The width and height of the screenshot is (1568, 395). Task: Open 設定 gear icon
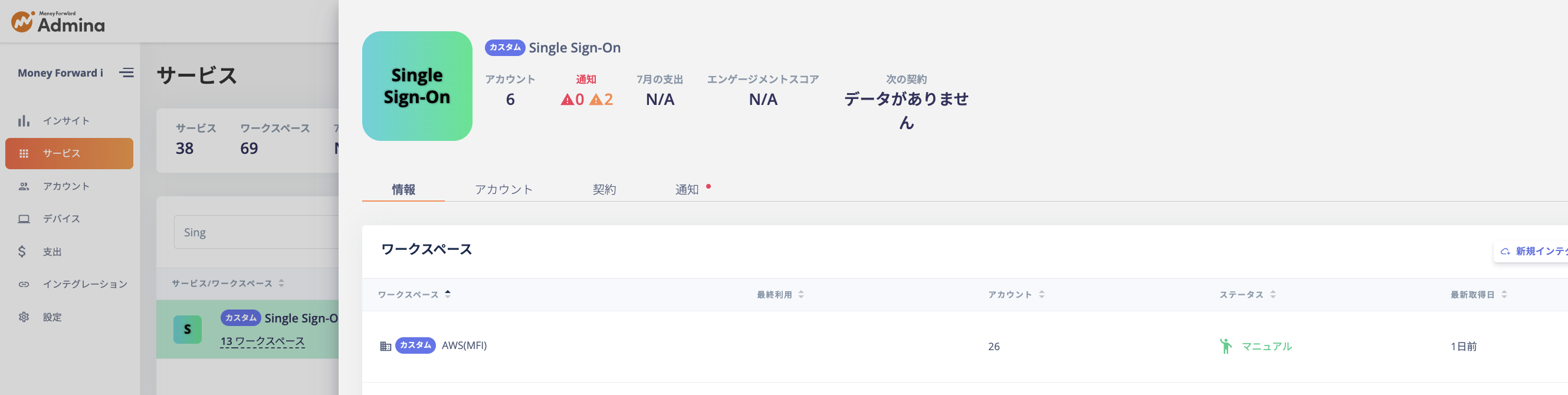pos(24,317)
